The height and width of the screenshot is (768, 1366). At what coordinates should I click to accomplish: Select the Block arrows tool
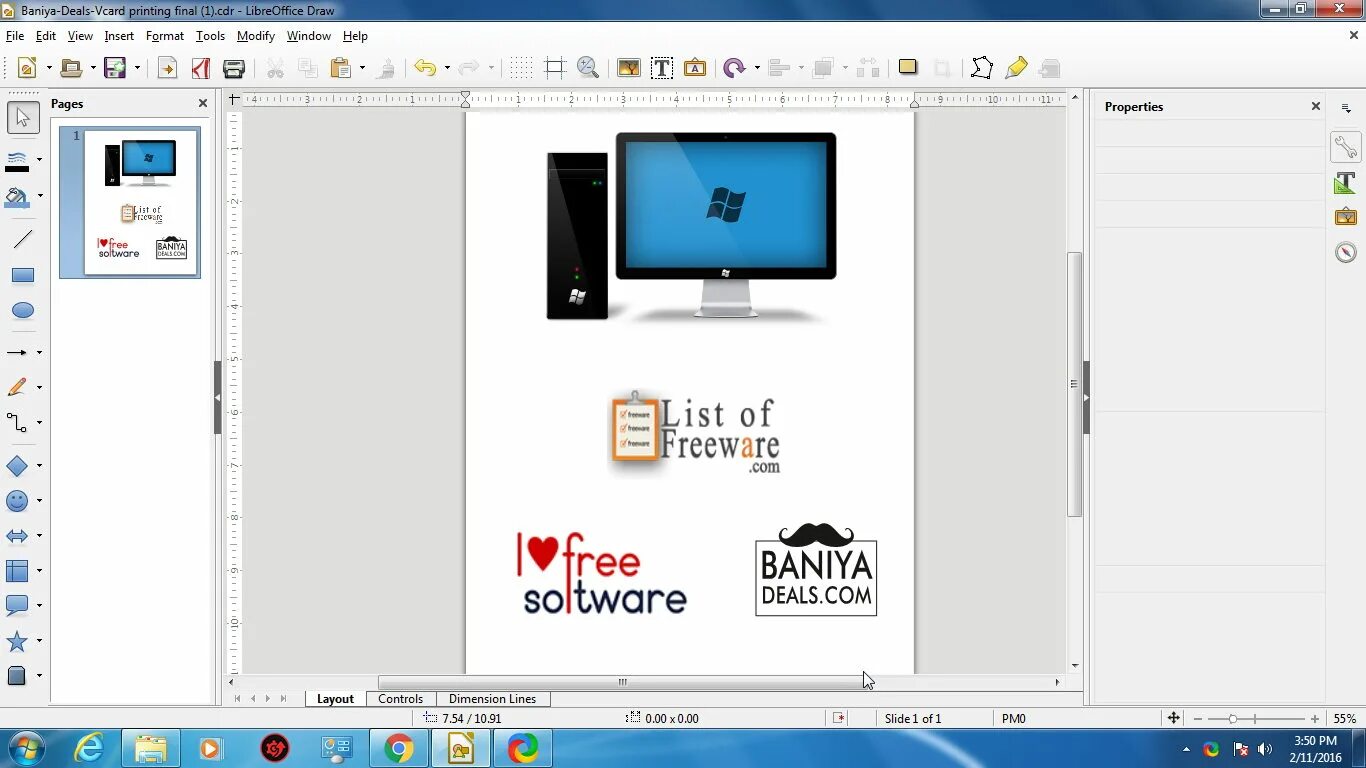tap(17, 536)
